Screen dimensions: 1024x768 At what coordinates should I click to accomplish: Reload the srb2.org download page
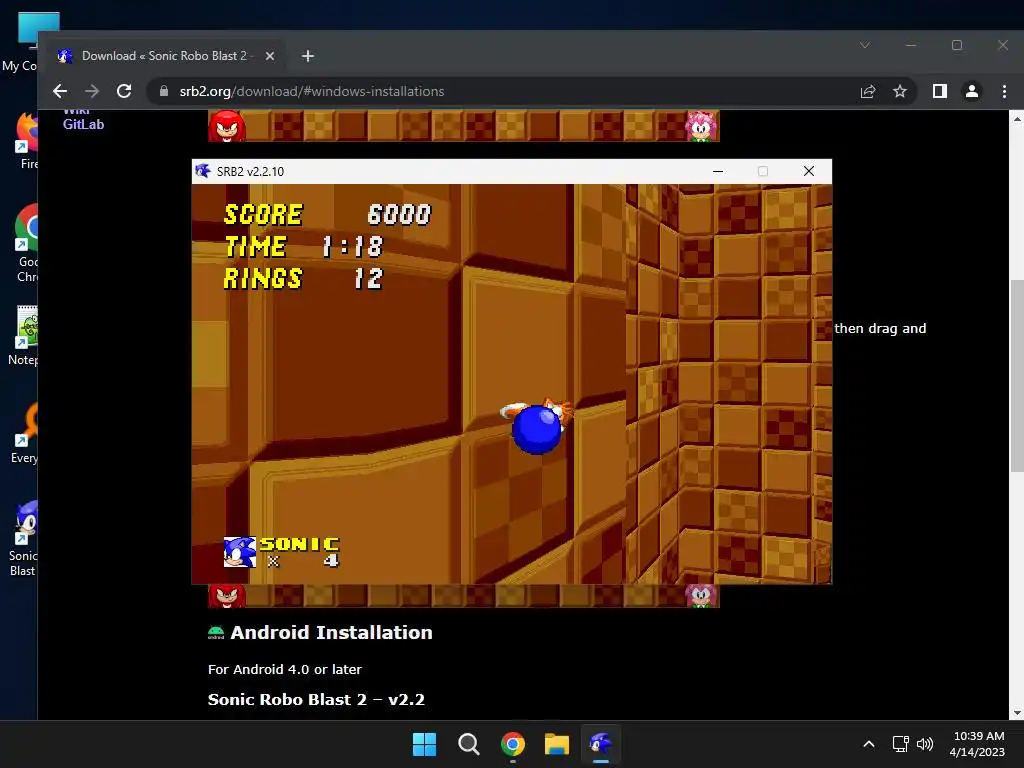124,91
